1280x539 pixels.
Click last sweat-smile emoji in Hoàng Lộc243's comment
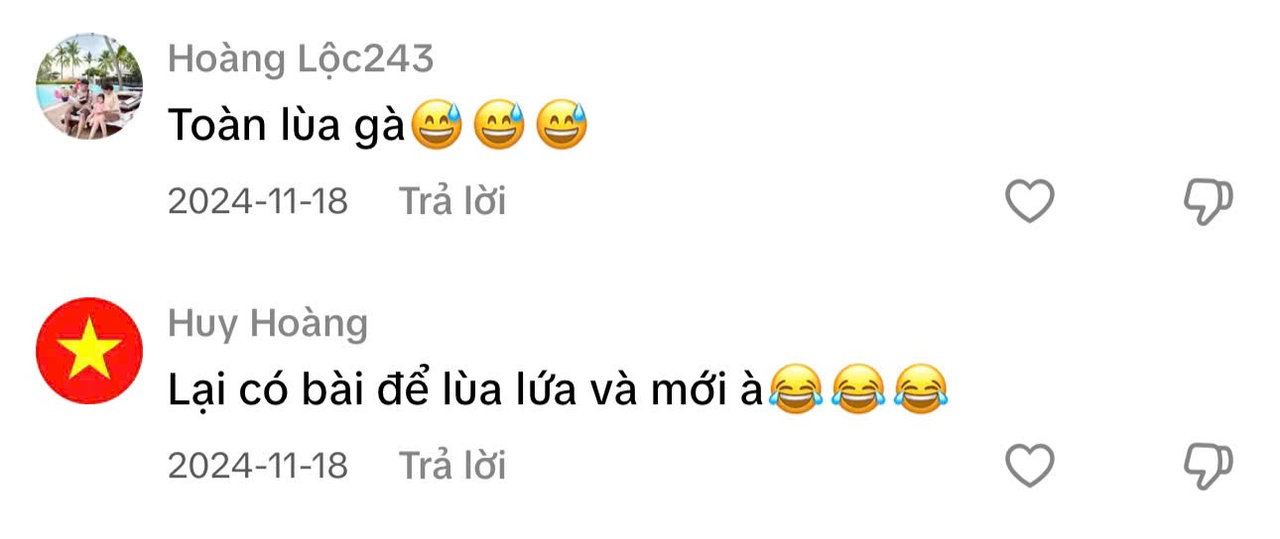(x=562, y=127)
